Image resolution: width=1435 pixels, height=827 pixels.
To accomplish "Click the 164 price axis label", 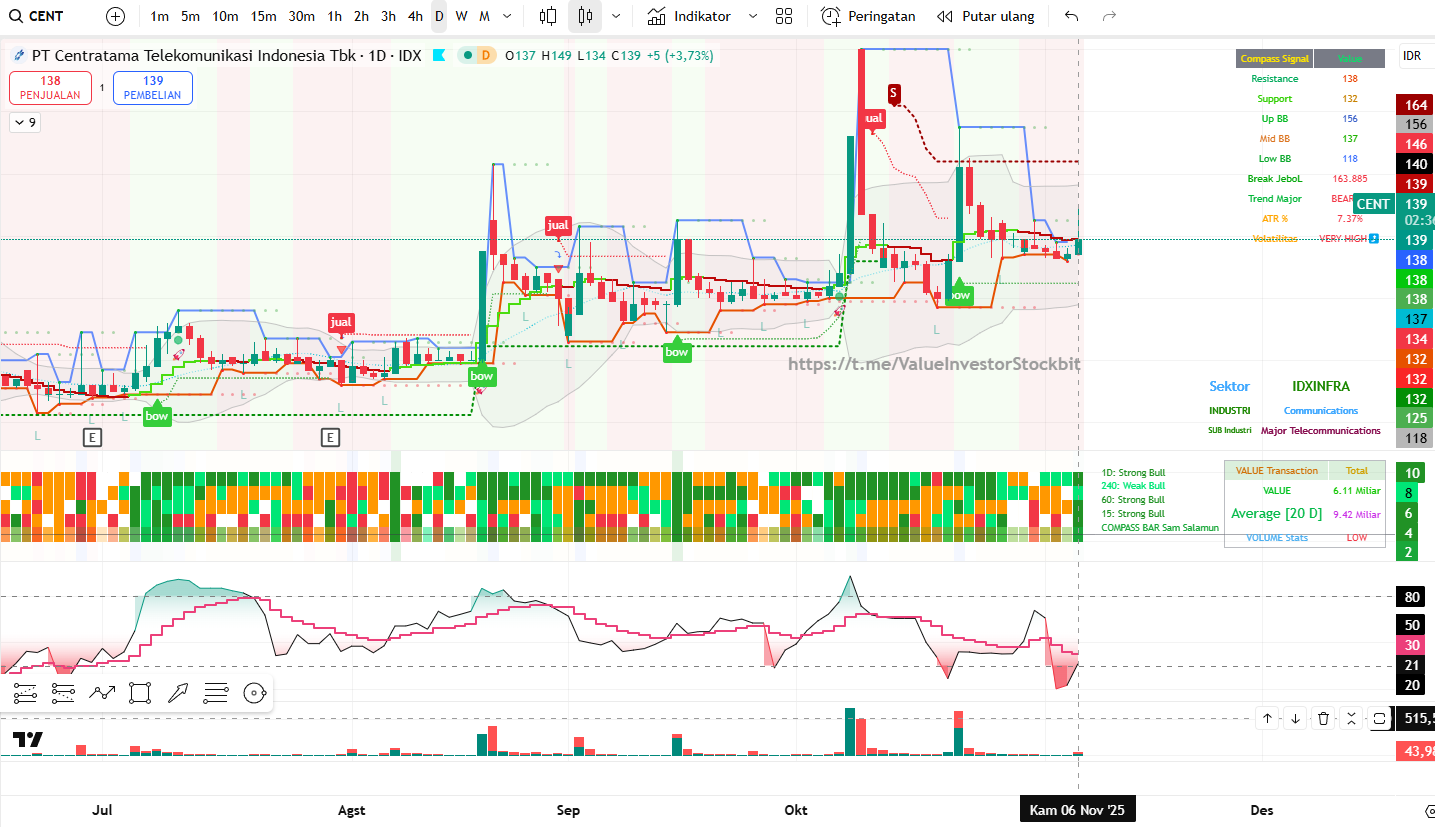I will click(x=1416, y=105).
